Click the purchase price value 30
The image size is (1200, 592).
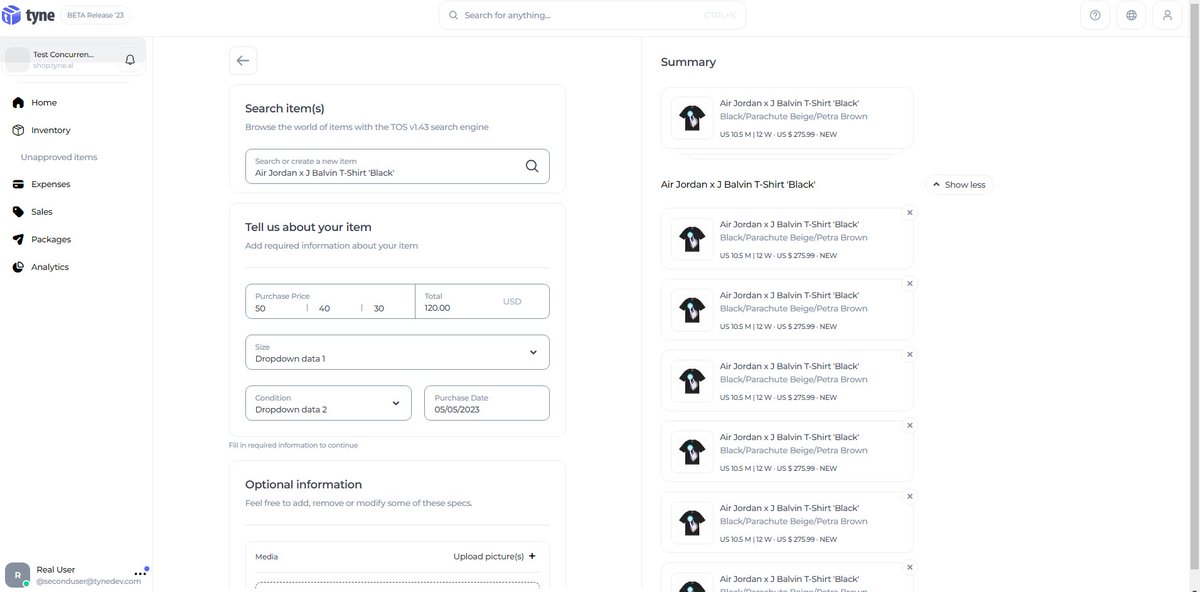coord(379,308)
